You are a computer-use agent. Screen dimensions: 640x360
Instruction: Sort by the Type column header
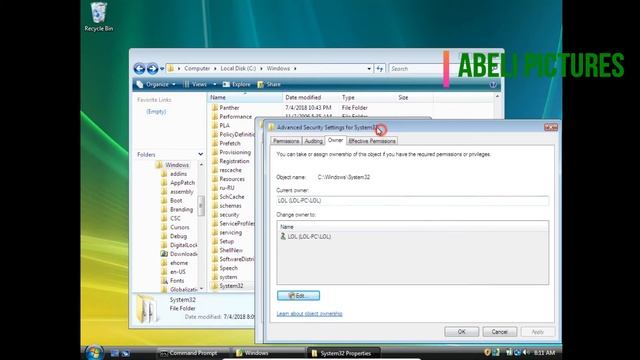[367, 98]
